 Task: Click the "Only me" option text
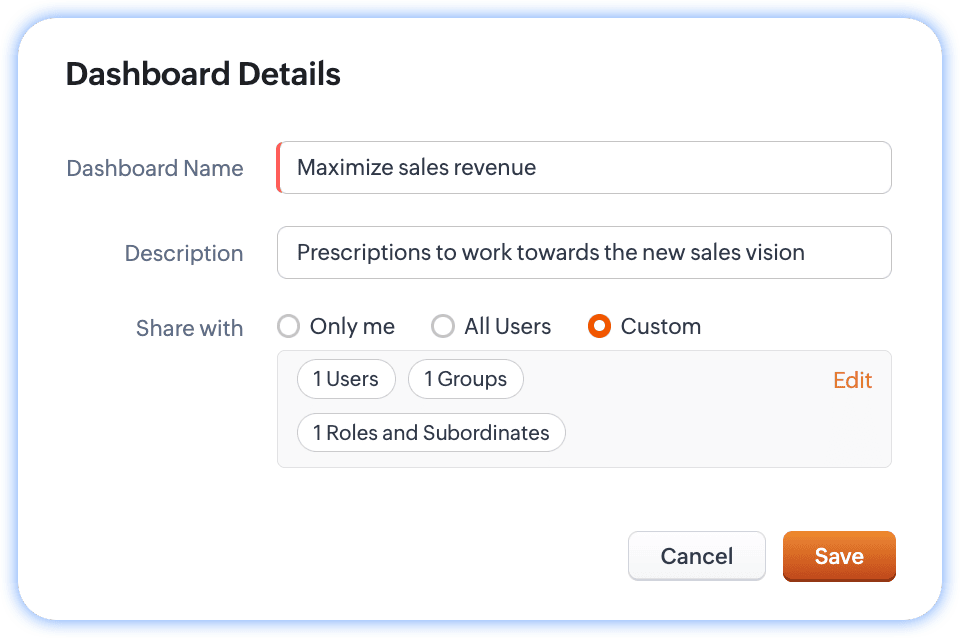[352, 327]
